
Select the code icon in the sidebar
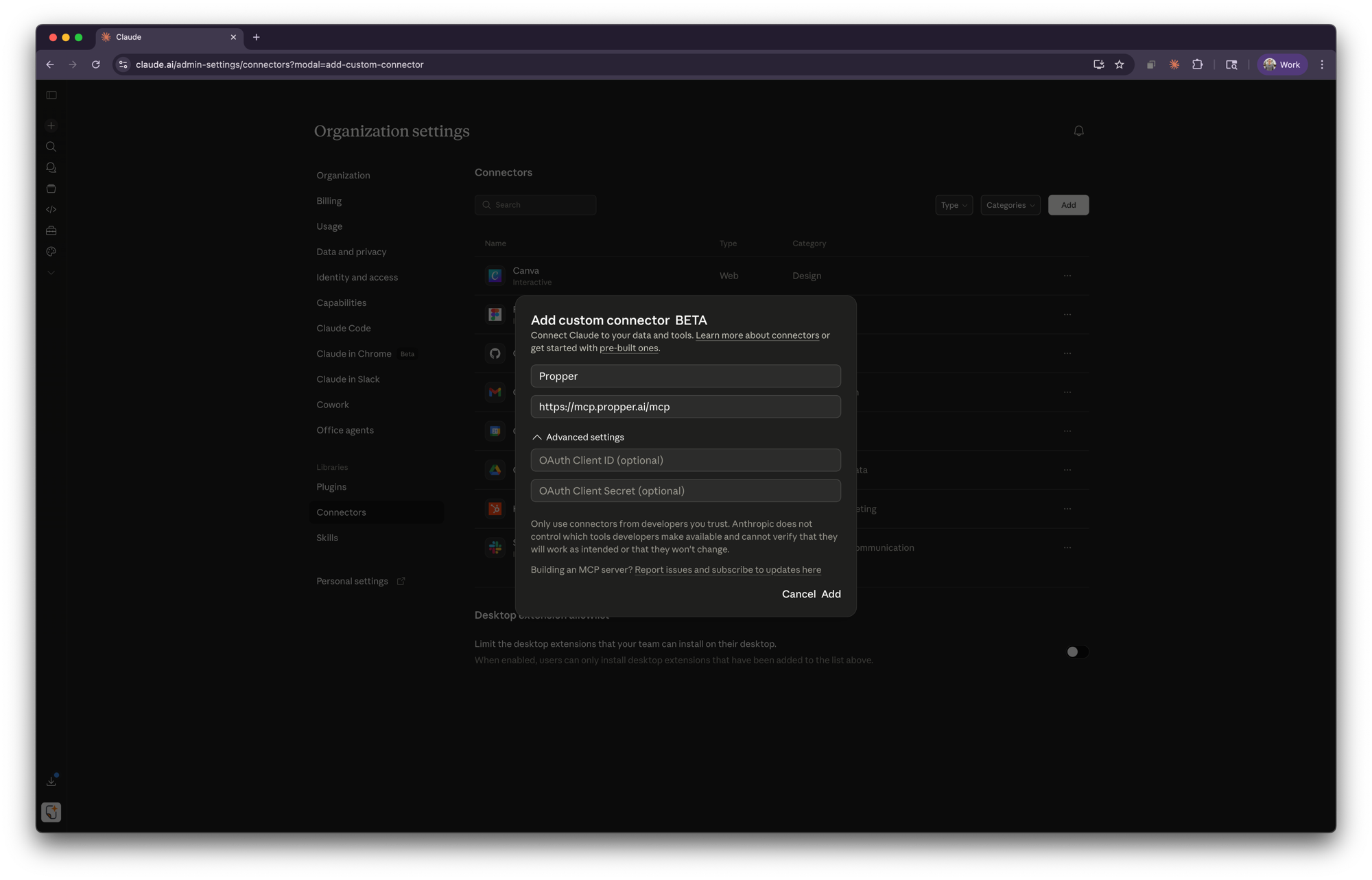(51, 209)
